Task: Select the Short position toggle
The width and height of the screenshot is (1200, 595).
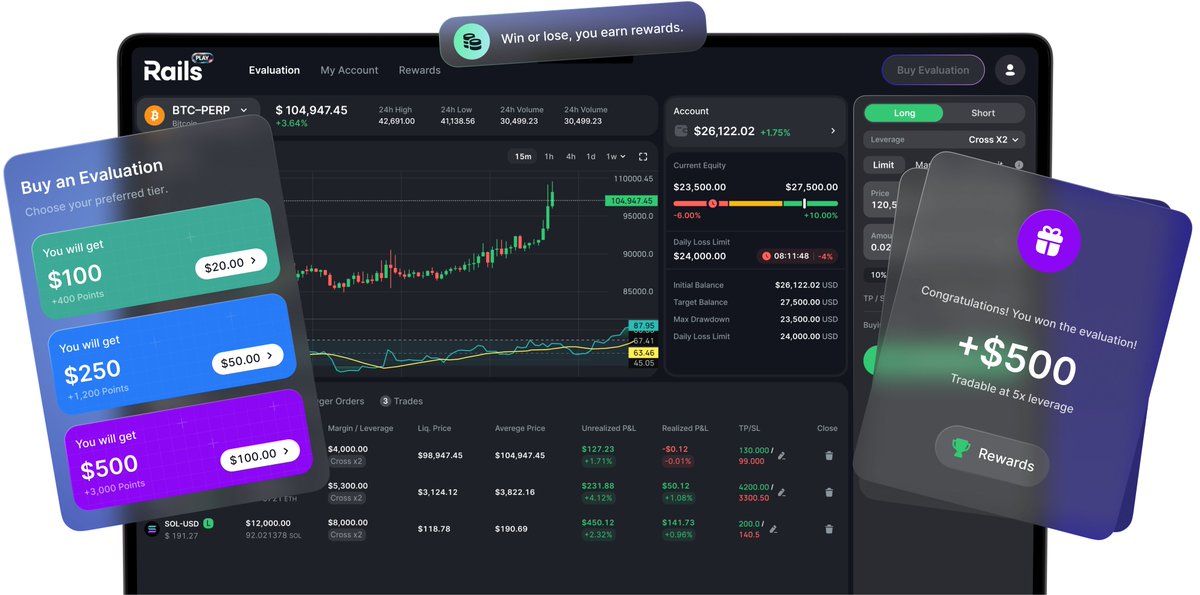Action: pyautogui.click(x=983, y=113)
